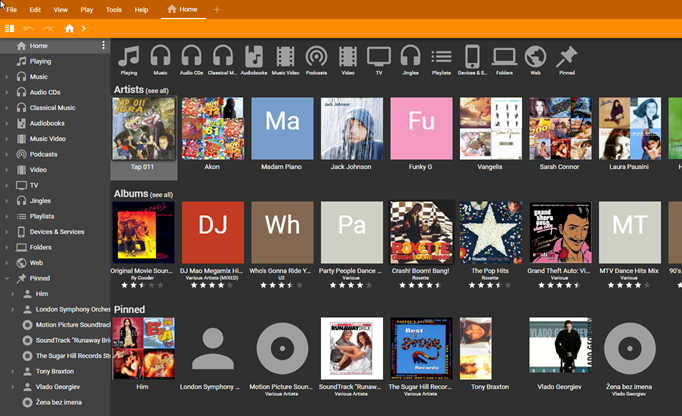Expand the Tony Braxton pinned node
The width and height of the screenshot is (682, 416).
tap(14, 371)
